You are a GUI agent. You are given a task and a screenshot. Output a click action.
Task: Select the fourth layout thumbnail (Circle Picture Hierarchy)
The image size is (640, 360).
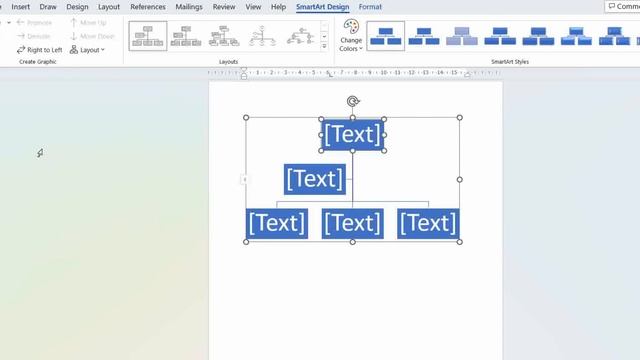262,36
